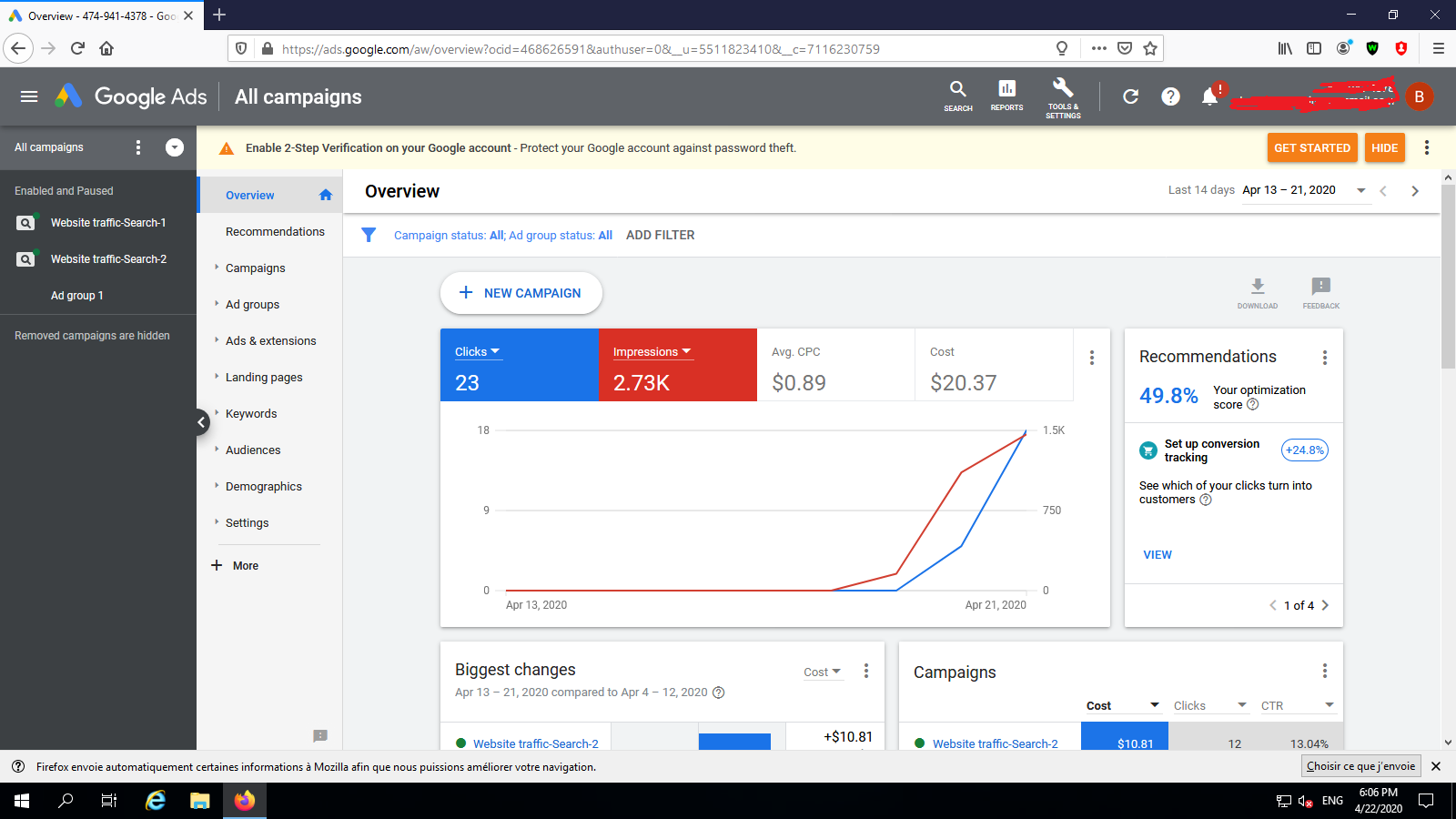Open Firefox from the Windows taskbar

[x=245, y=801]
